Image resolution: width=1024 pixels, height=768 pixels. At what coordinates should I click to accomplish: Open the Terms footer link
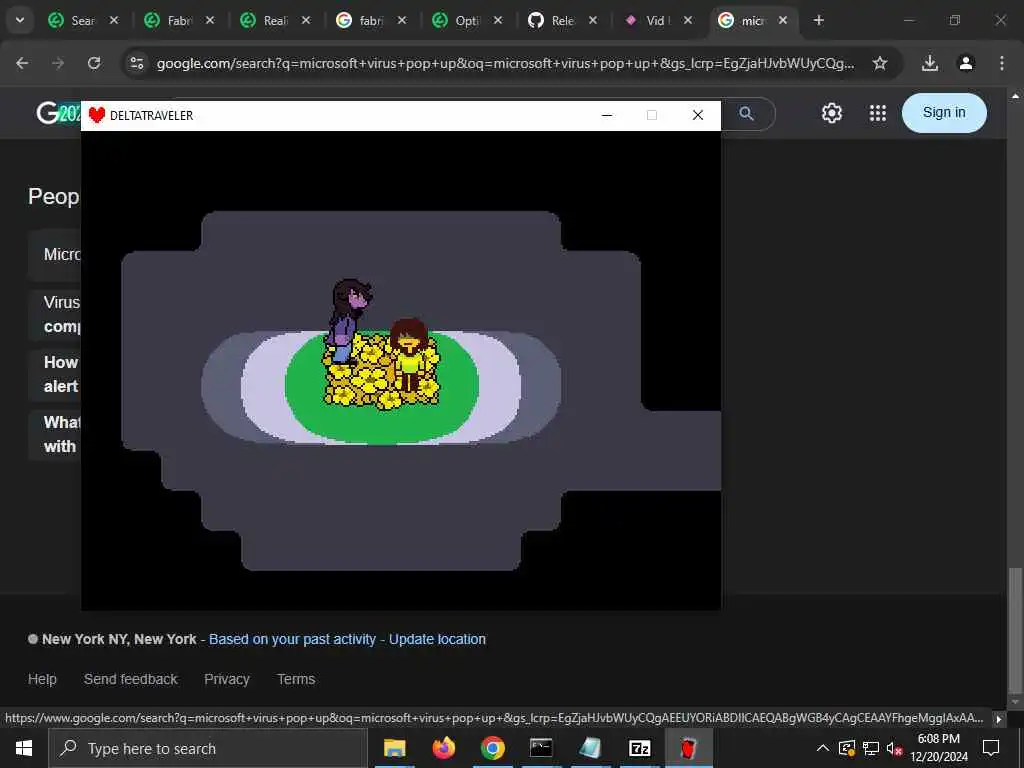point(296,679)
